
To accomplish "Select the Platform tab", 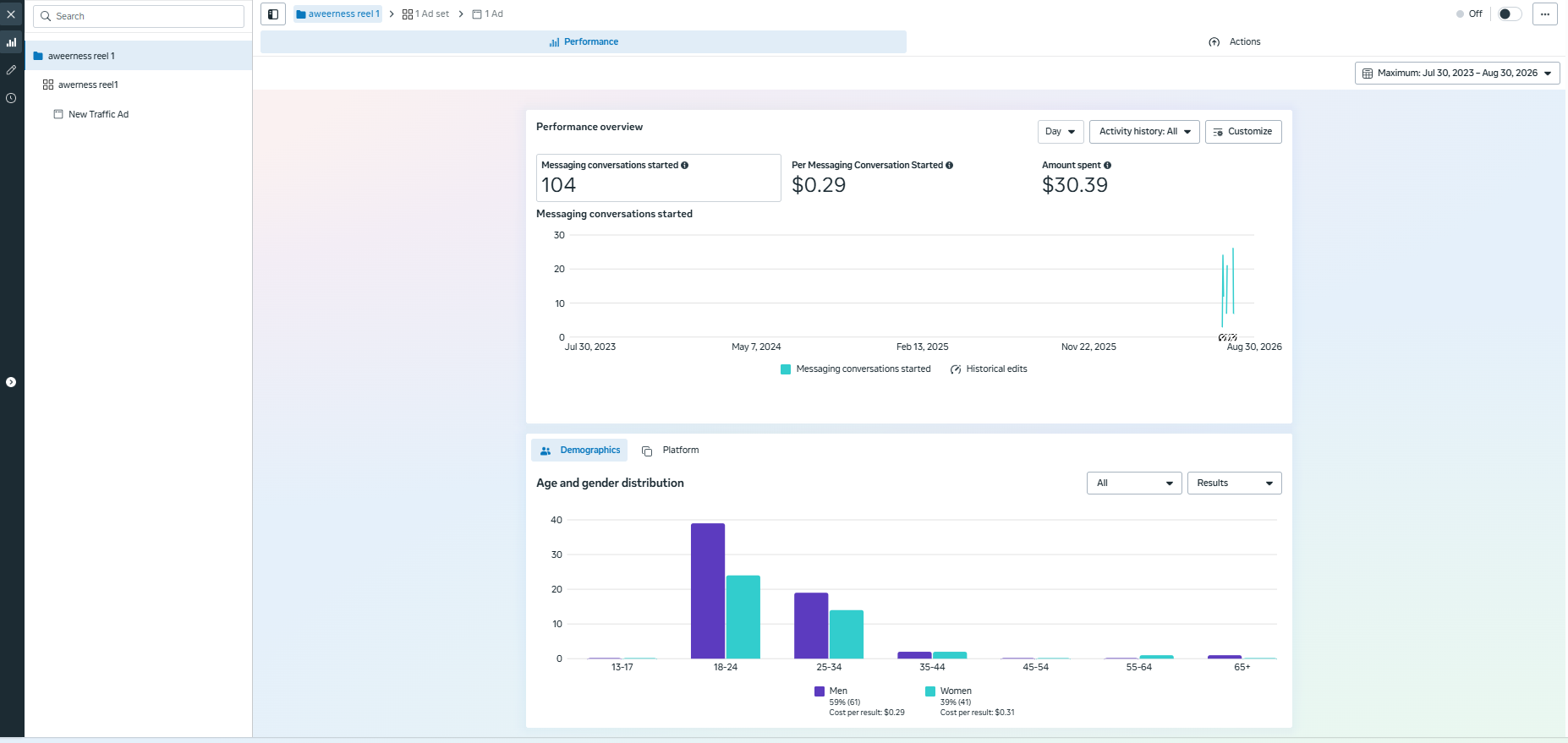I will pos(671,451).
